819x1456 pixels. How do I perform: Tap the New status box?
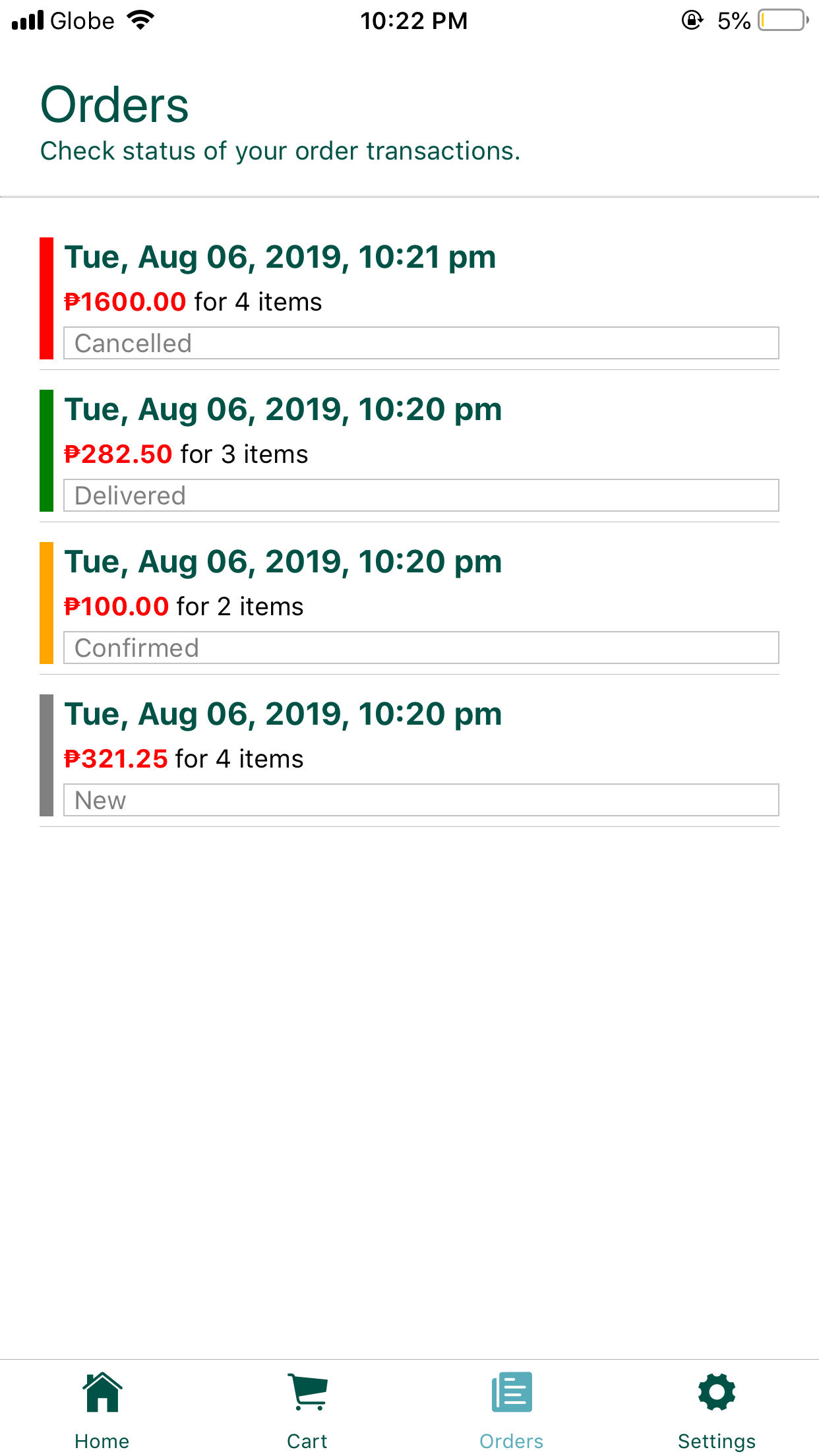tap(421, 801)
